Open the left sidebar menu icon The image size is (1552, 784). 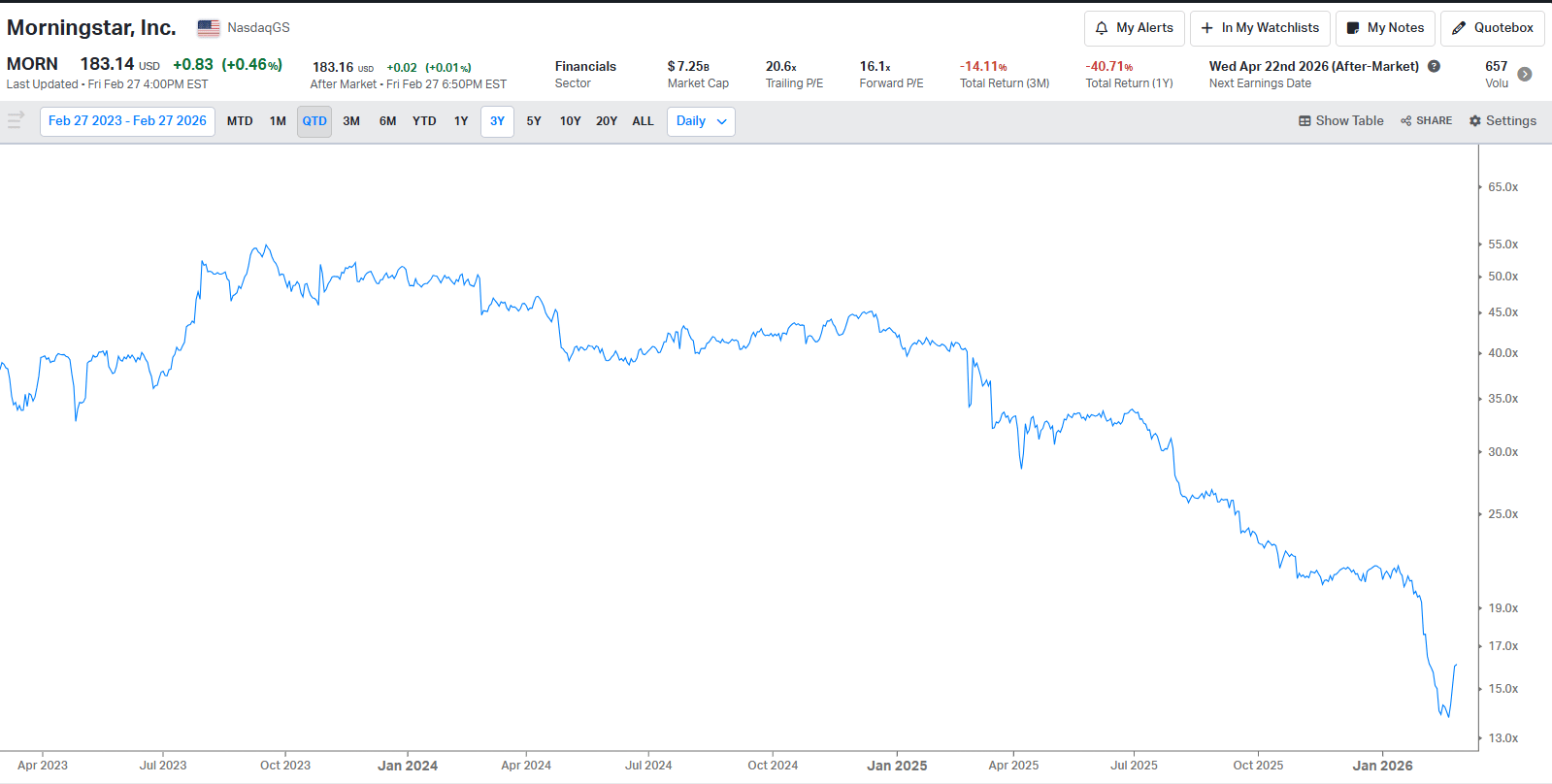tap(16, 120)
